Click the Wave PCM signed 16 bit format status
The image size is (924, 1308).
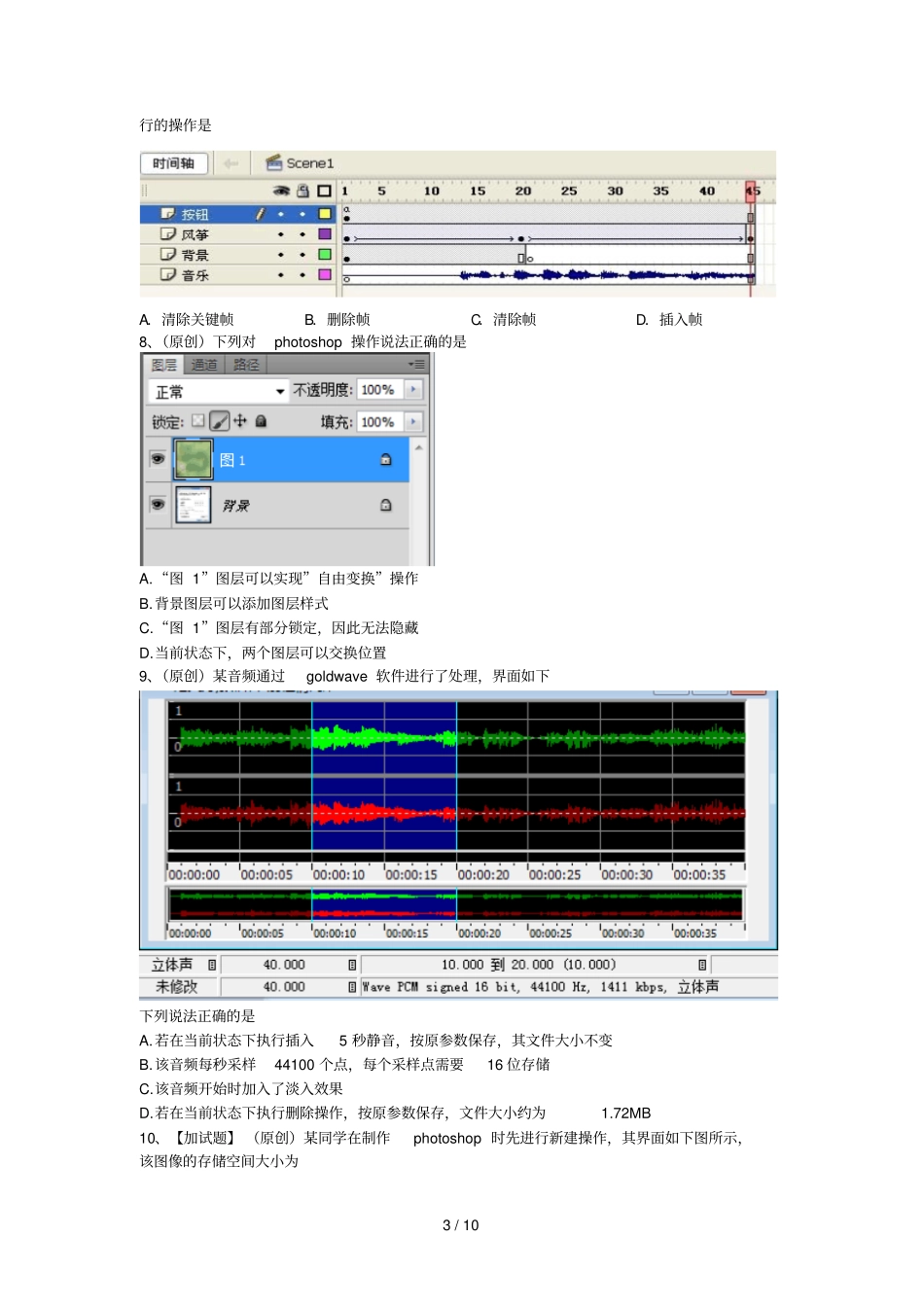[x=540, y=987]
